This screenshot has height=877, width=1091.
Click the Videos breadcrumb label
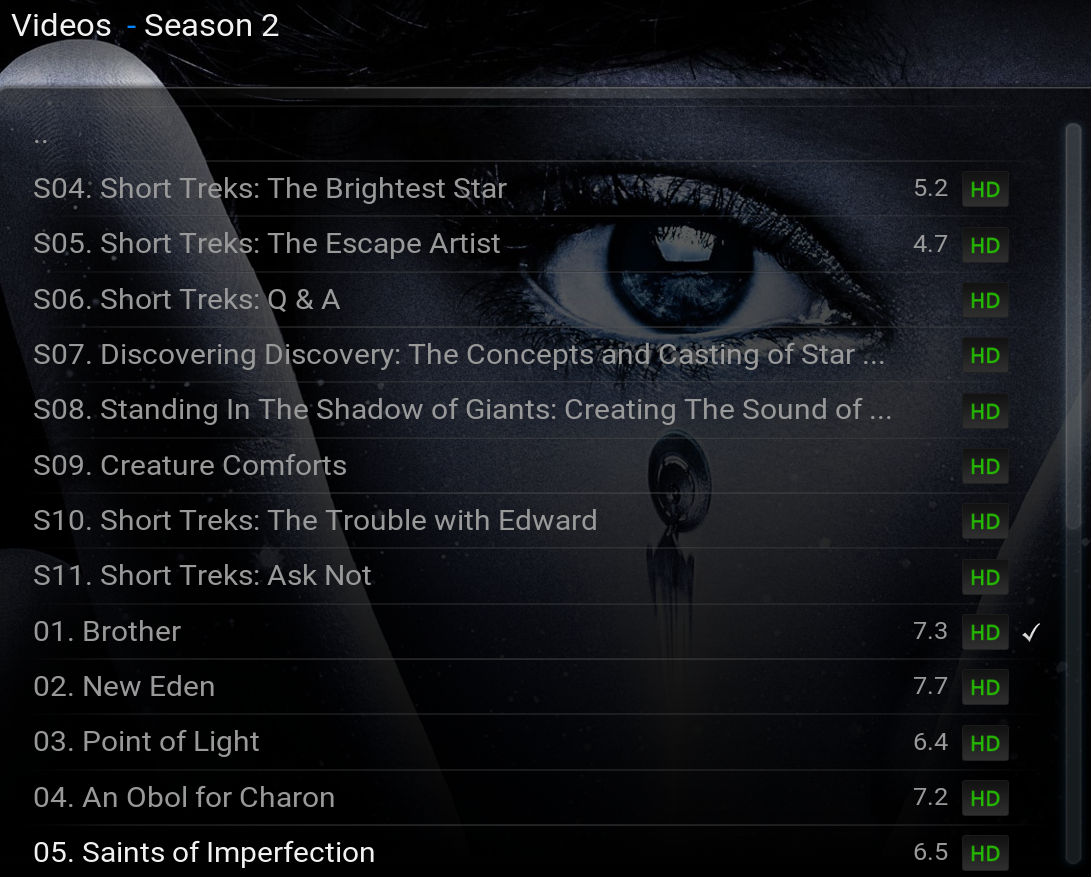pyautogui.click(x=62, y=26)
